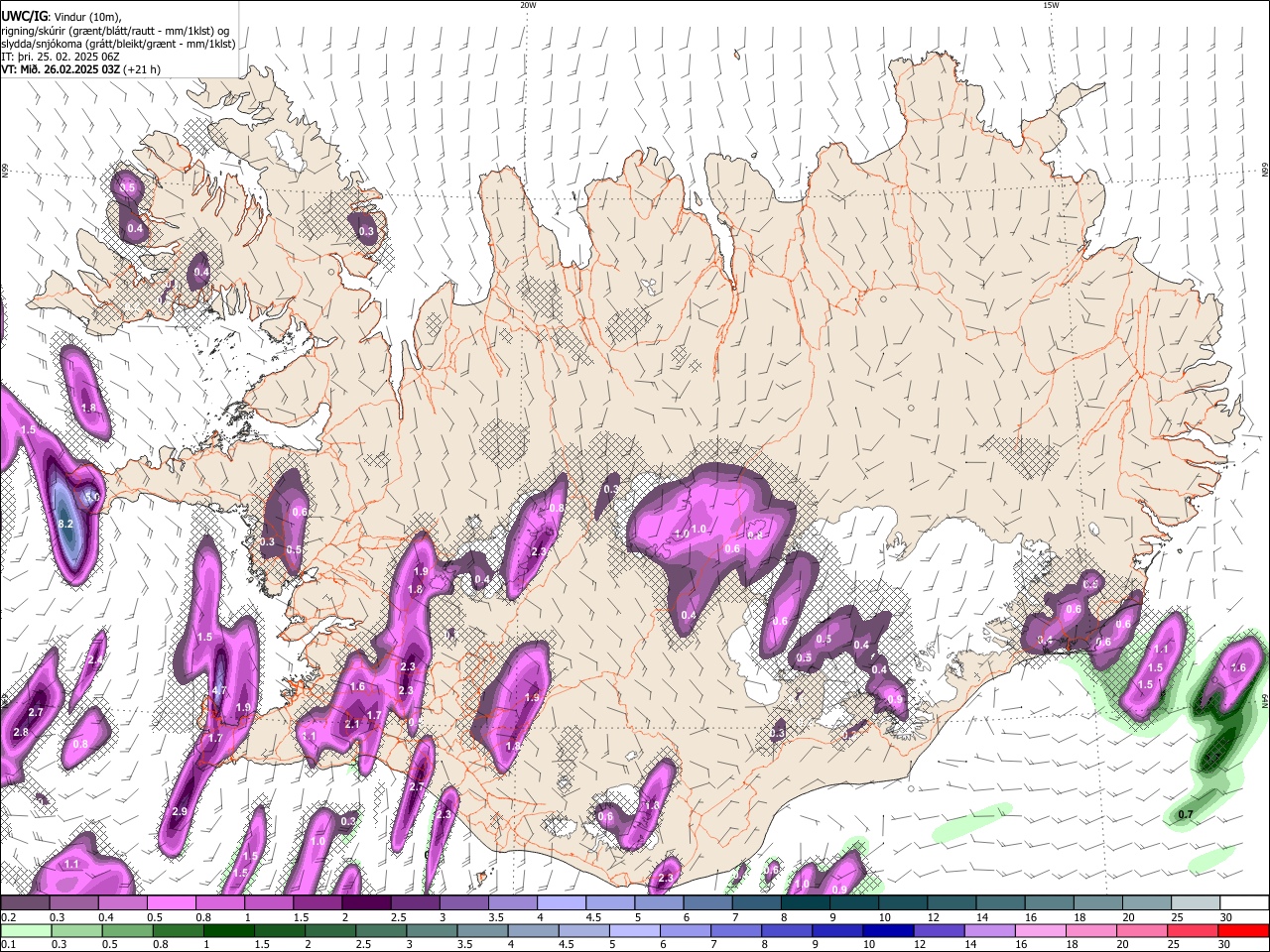Pick the purple 2.5 mm snow legend swatch

click(415, 902)
